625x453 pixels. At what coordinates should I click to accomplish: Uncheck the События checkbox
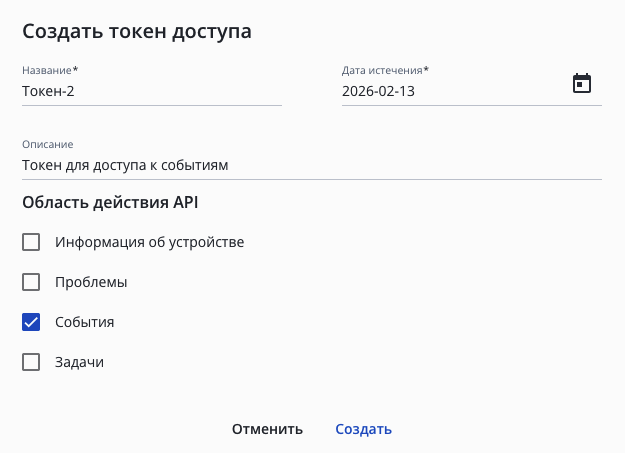click(x=31, y=322)
